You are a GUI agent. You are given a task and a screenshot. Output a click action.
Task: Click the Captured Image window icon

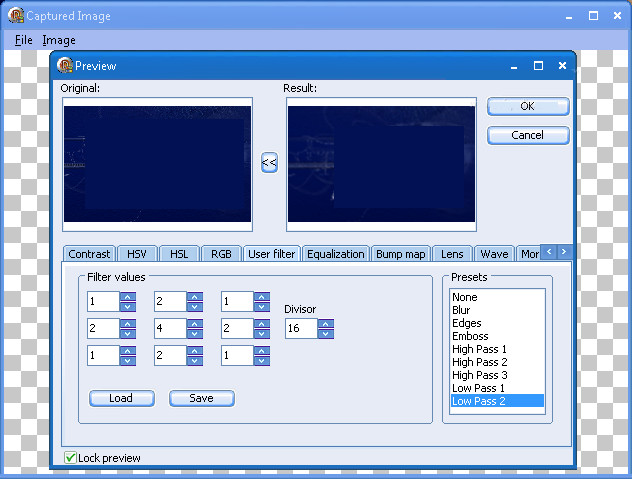16,15
